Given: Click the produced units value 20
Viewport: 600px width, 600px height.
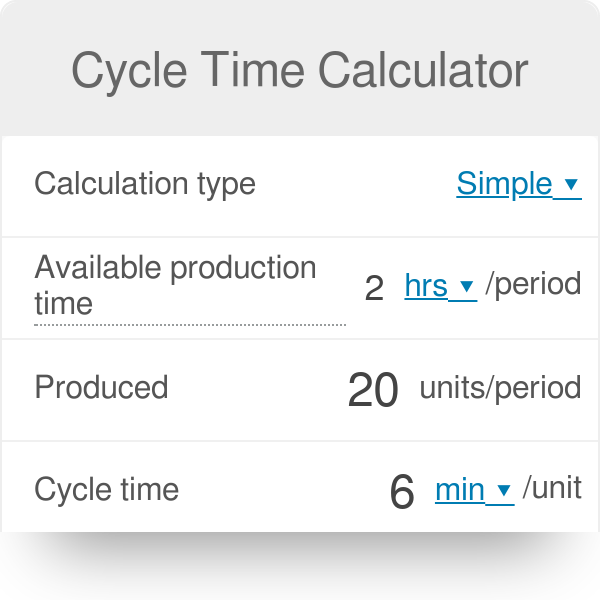Looking at the screenshot, I should click(x=373, y=390).
